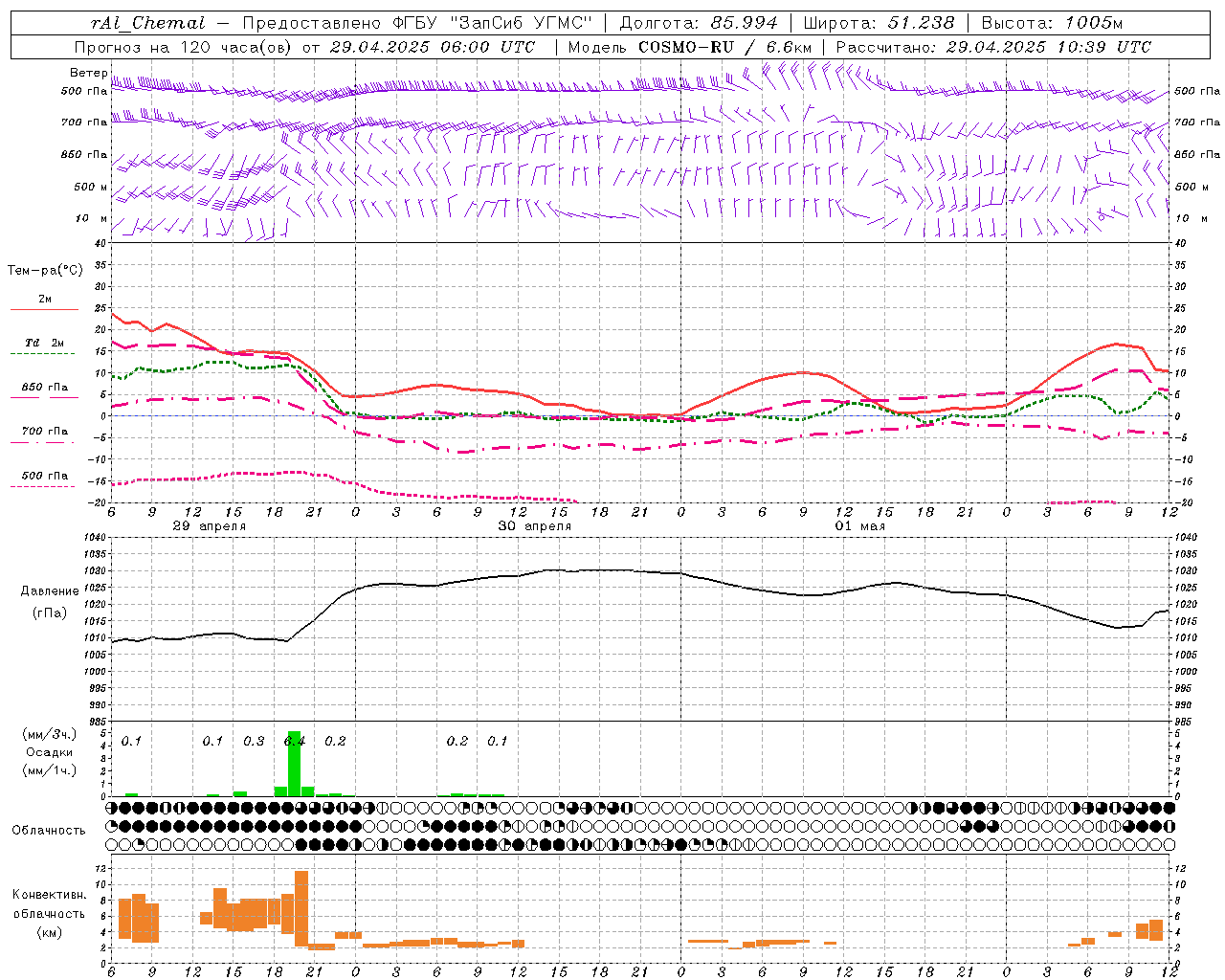Screen dimensions: 1225x980
Task: Click the 0.3 precipitation value label
Action: 254,741
